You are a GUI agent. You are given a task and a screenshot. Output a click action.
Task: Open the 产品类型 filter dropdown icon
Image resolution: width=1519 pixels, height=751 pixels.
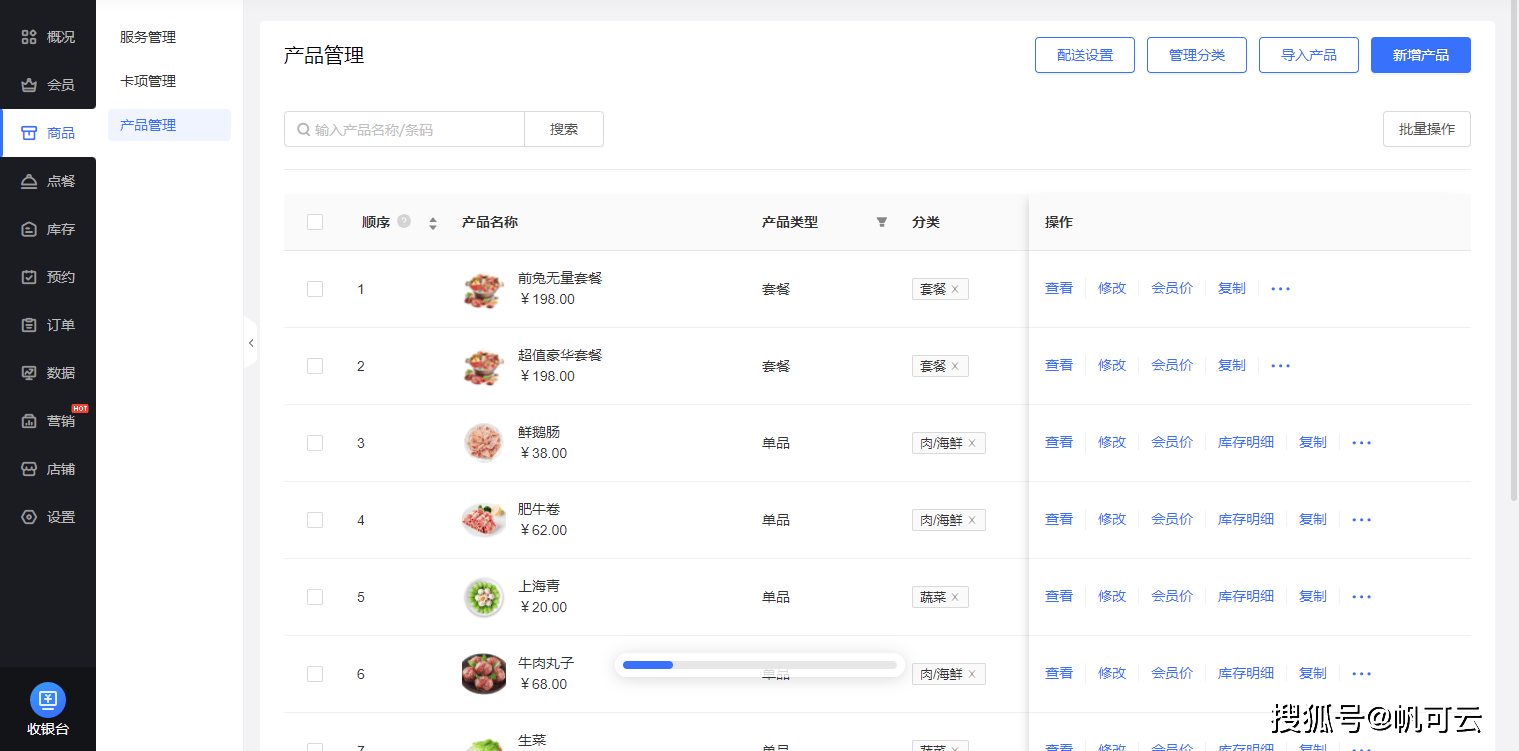[882, 222]
